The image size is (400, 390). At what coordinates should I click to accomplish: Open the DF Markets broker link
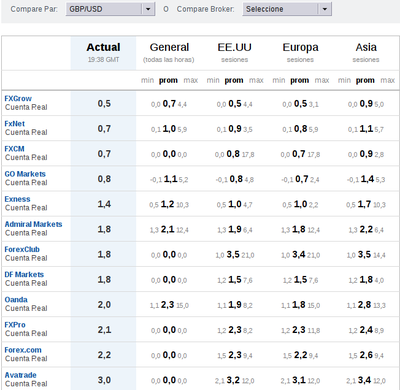click(24, 275)
